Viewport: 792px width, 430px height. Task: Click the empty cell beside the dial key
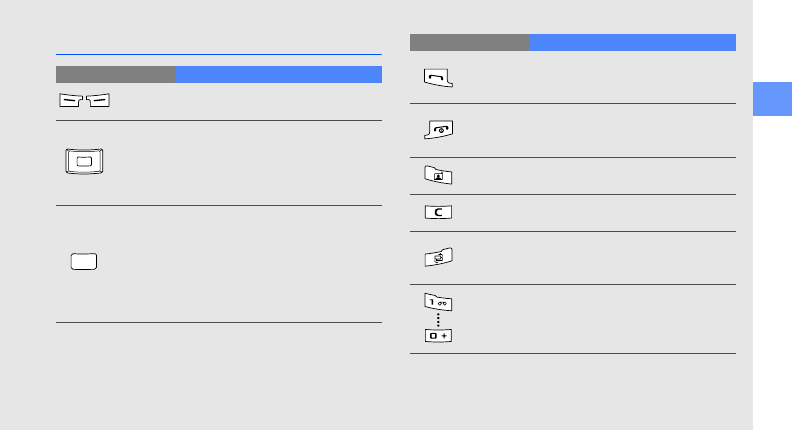click(595, 78)
